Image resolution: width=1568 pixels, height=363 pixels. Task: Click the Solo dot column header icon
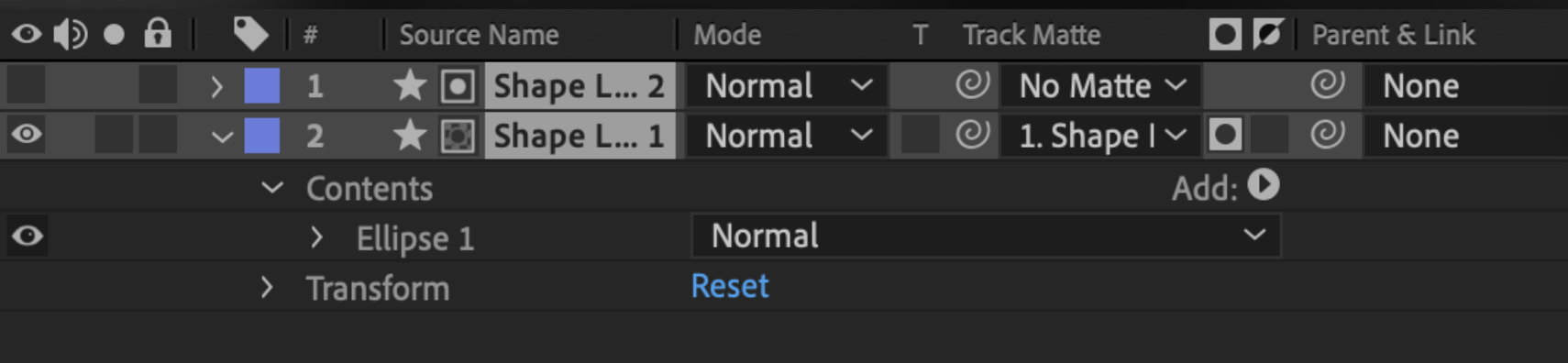click(x=114, y=35)
